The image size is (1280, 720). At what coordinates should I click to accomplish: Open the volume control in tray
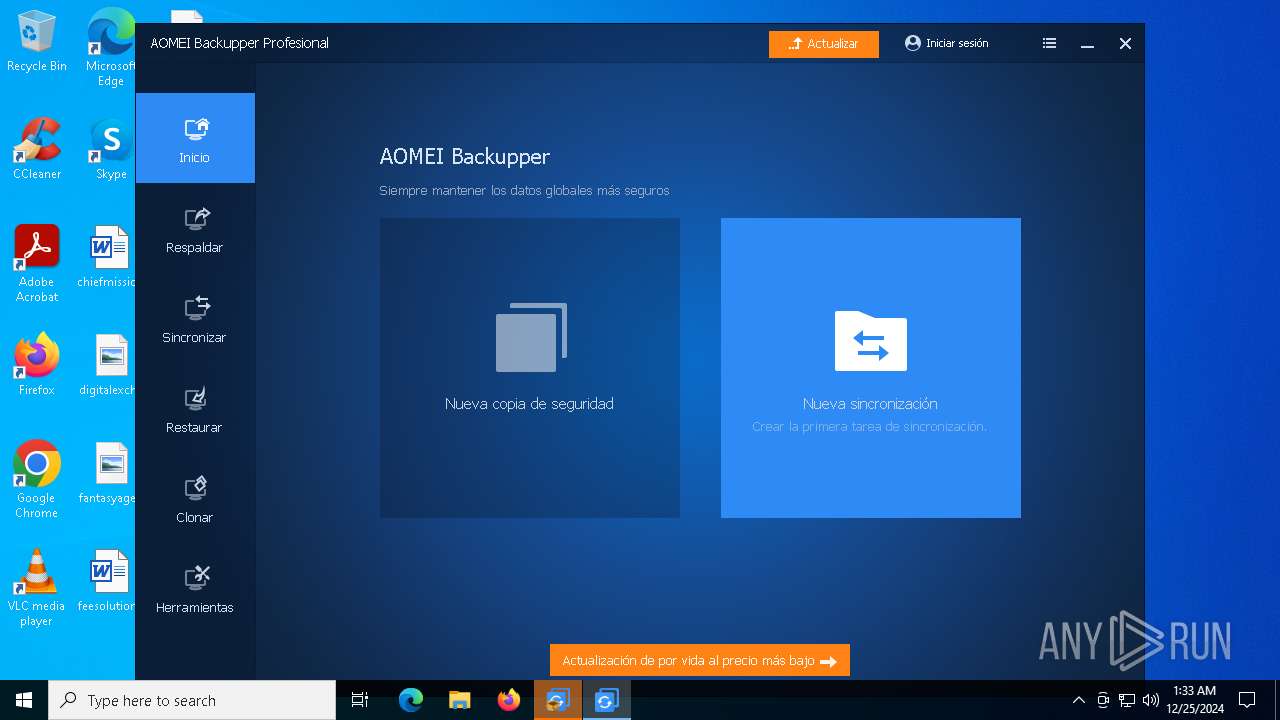tap(1151, 700)
